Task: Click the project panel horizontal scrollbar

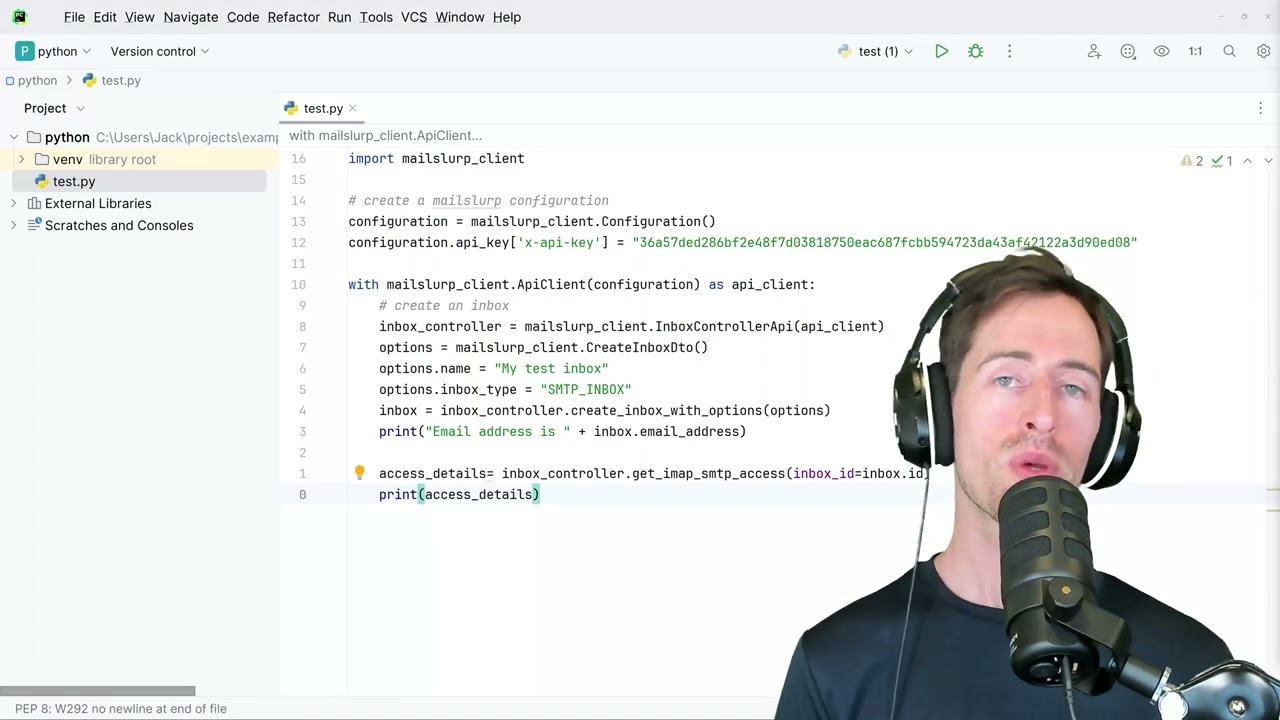Action: coord(97,691)
